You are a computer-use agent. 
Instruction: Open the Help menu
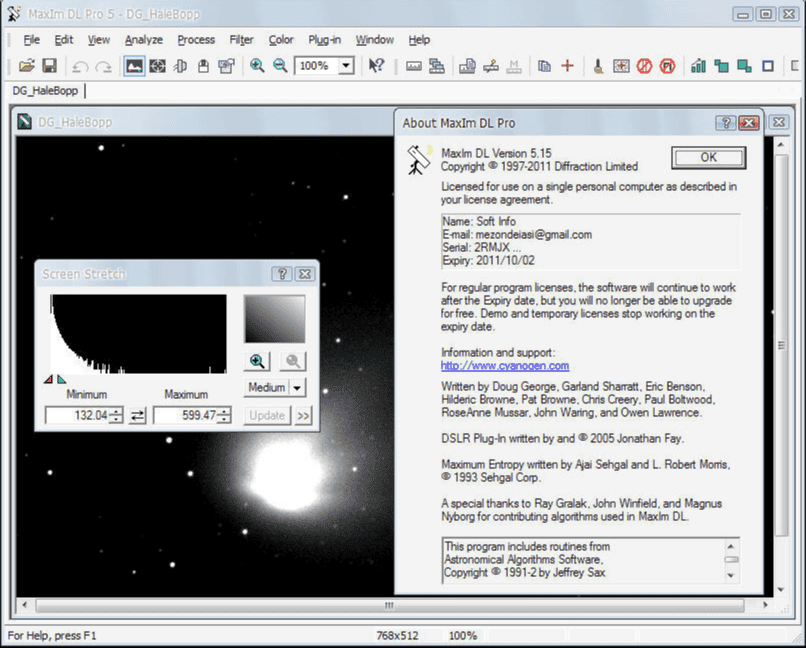coord(419,40)
